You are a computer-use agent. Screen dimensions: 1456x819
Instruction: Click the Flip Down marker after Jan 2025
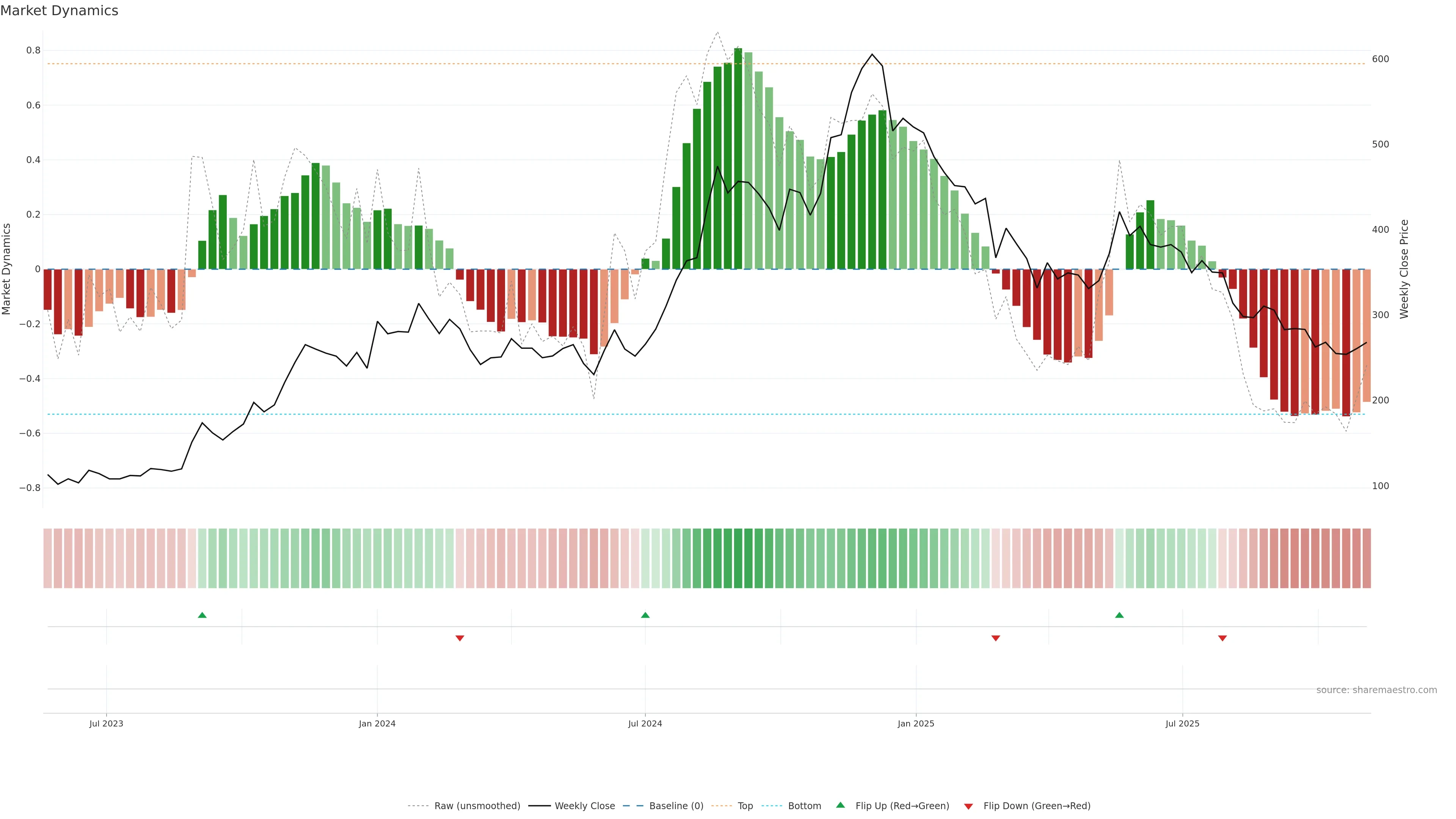coord(995,638)
